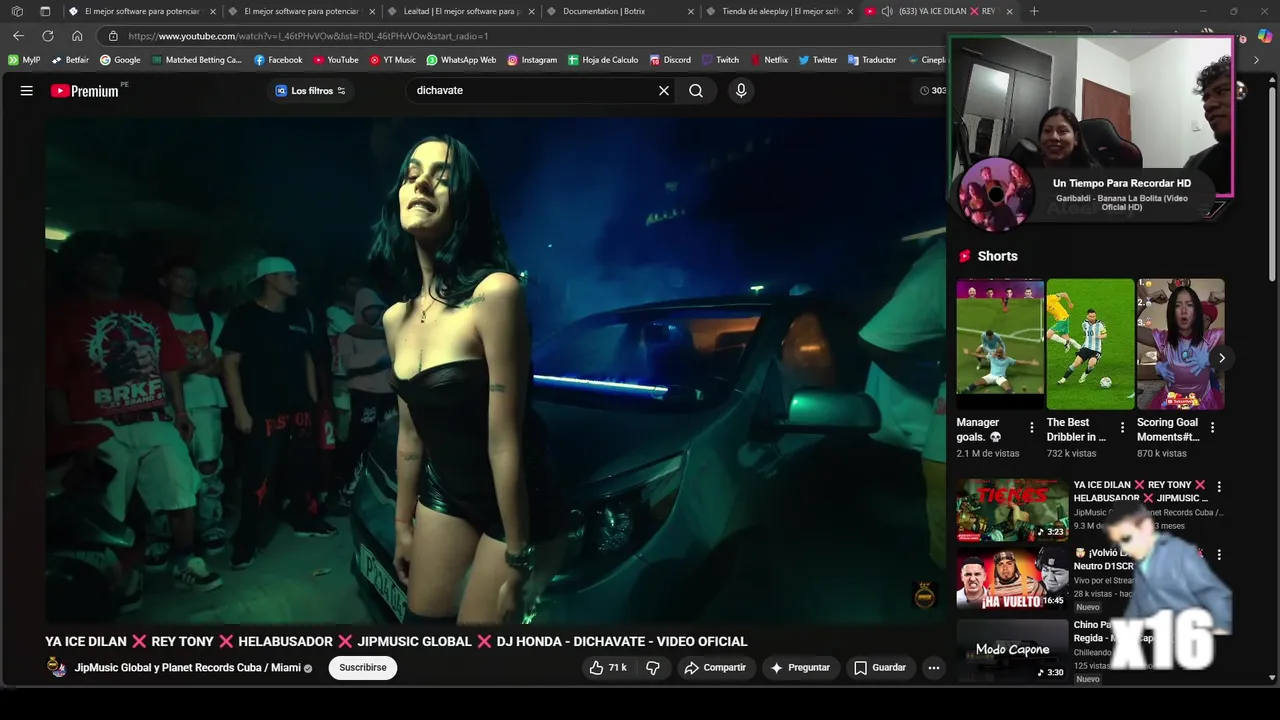
Task: Mute the YA ICE DILAN tab via its speaker icon
Action: pos(887,11)
